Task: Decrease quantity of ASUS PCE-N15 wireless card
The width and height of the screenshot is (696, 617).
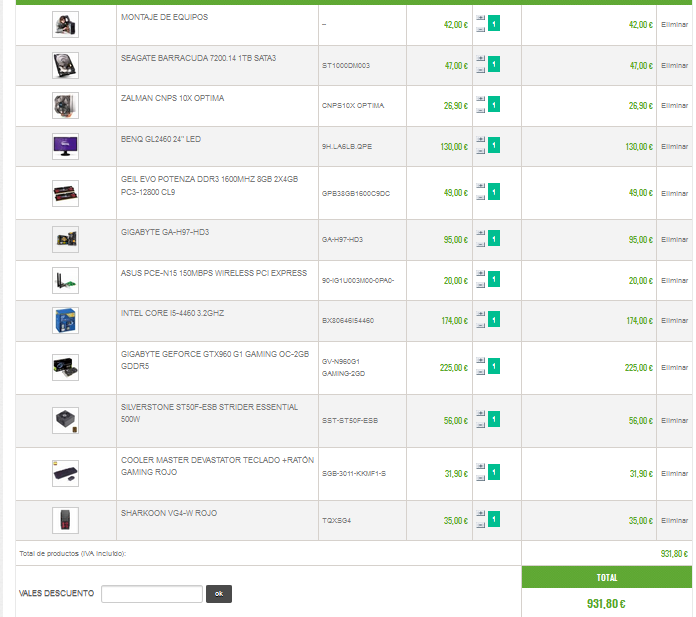Action: [x=480, y=285]
